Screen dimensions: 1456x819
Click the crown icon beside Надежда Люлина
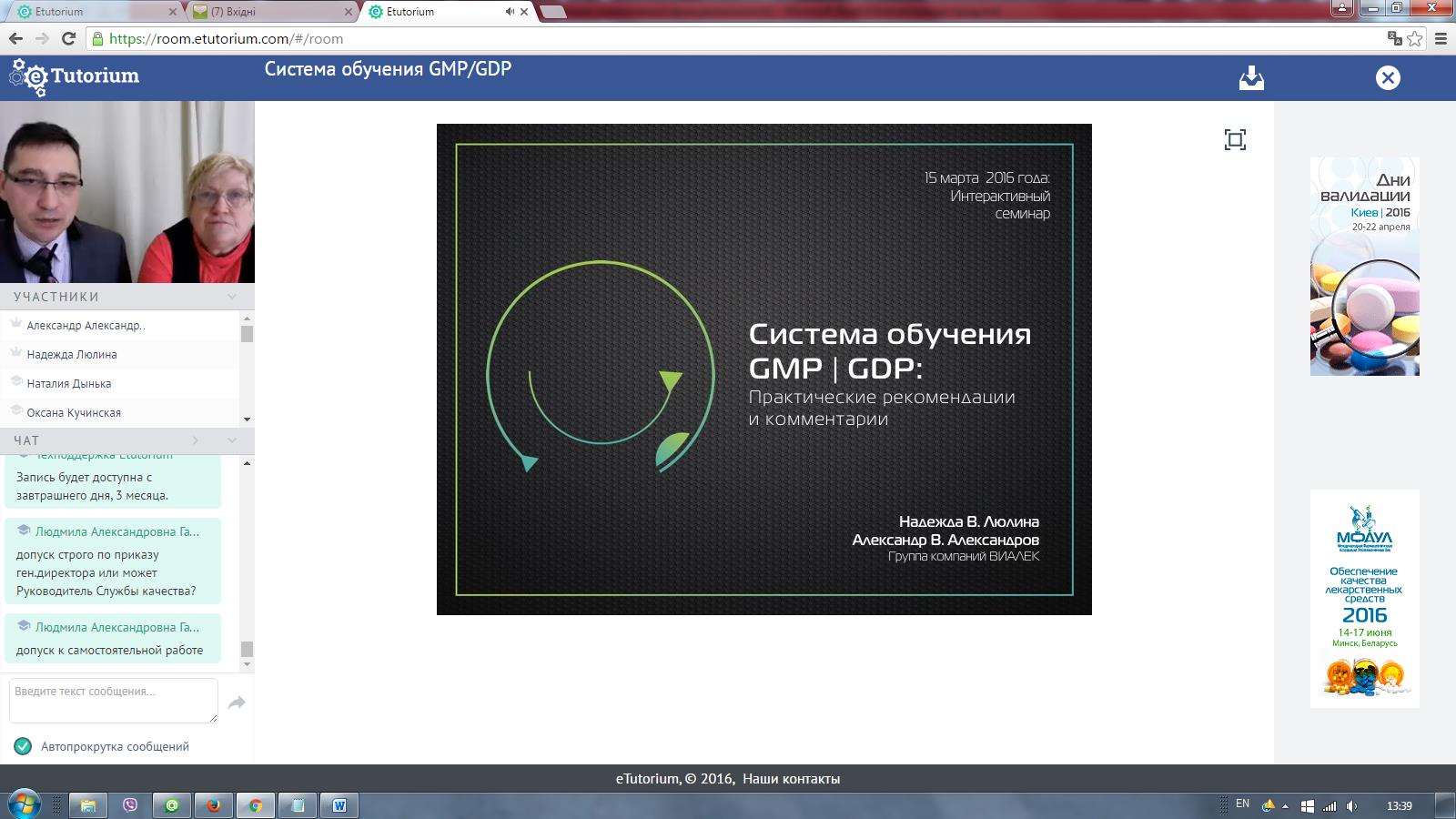pyautogui.click(x=15, y=353)
